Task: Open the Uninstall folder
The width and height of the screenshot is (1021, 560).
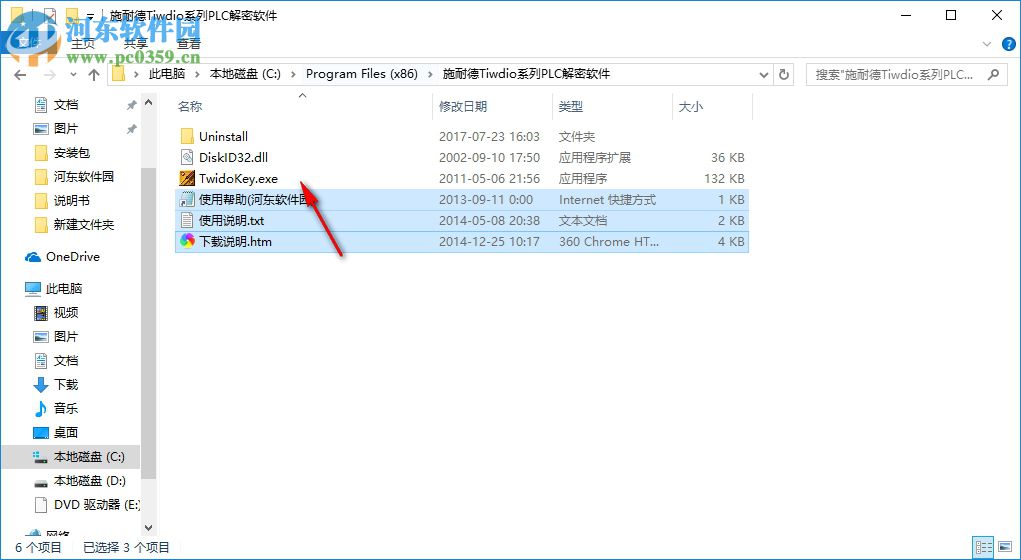Action: [x=223, y=137]
